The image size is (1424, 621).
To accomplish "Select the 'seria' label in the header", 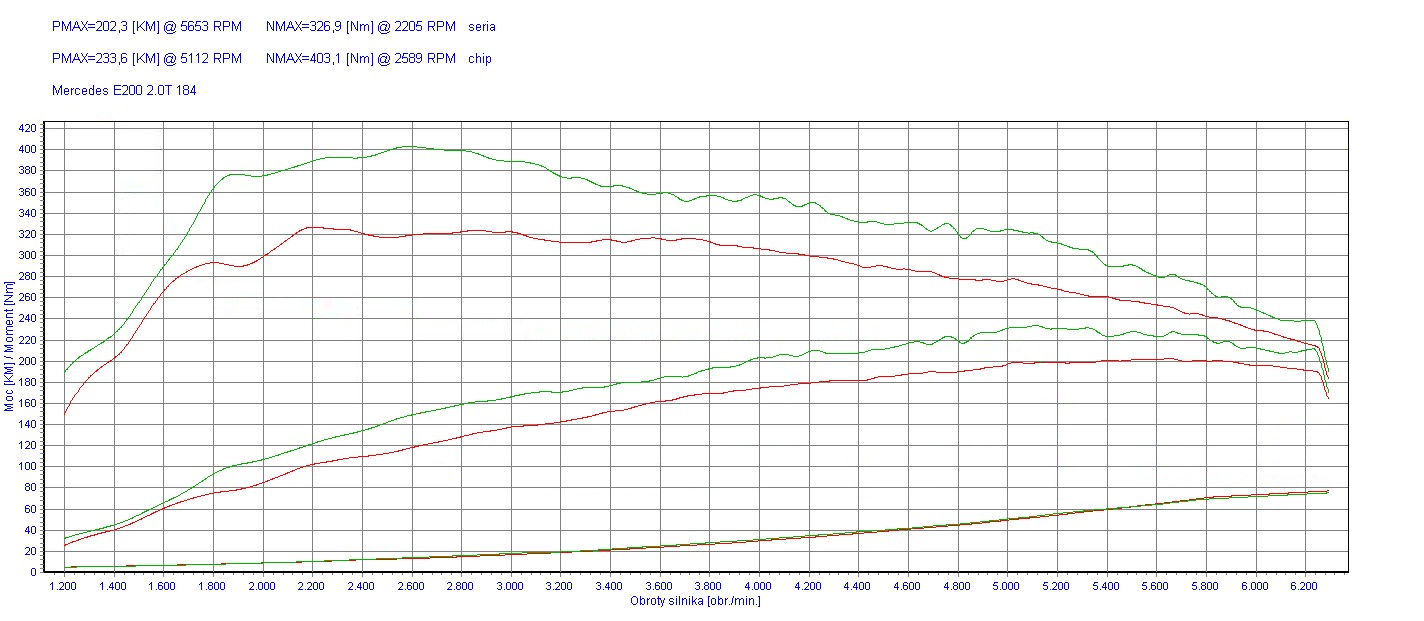I will coord(482,27).
